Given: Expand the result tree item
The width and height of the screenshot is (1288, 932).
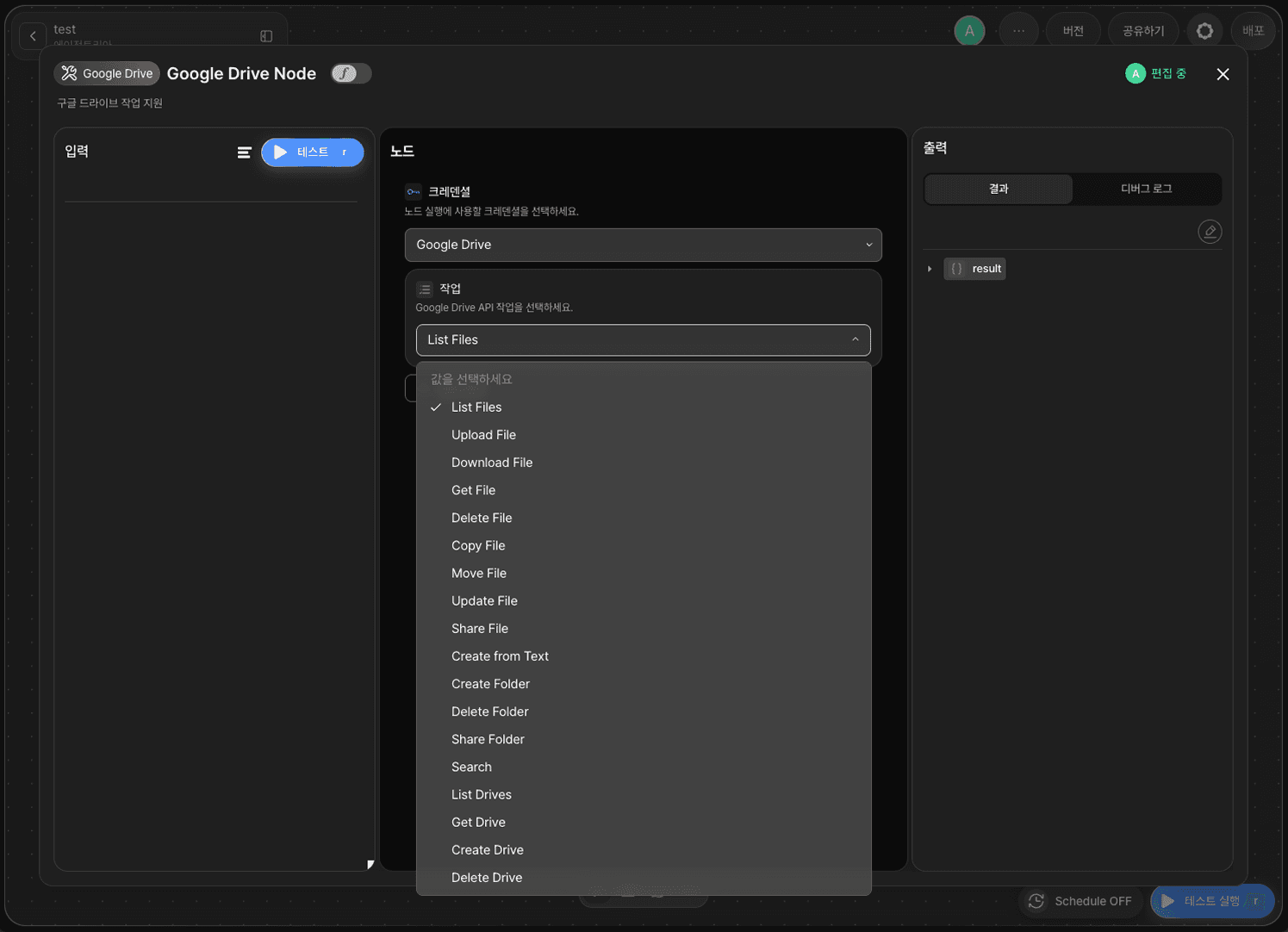Looking at the screenshot, I should pyautogui.click(x=929, y=269).
